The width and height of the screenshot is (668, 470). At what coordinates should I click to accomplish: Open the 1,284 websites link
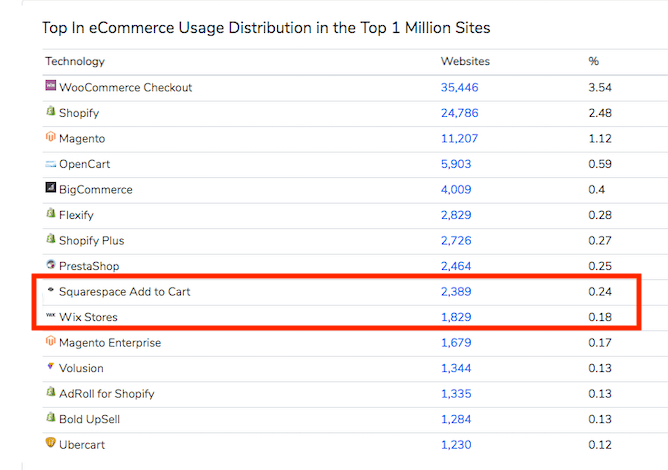coord(456,420)
